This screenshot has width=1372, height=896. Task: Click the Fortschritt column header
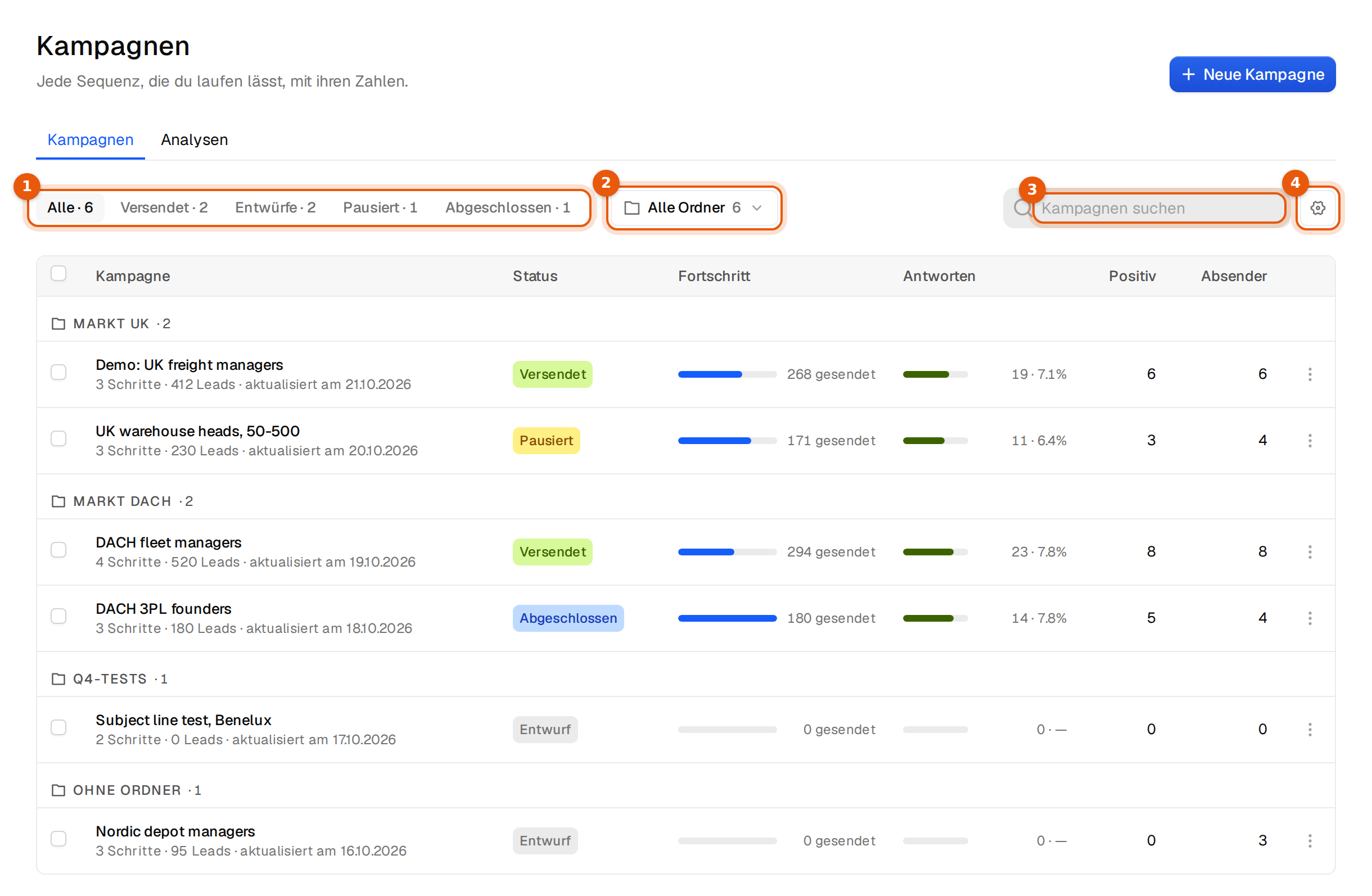tap(714, 276)
